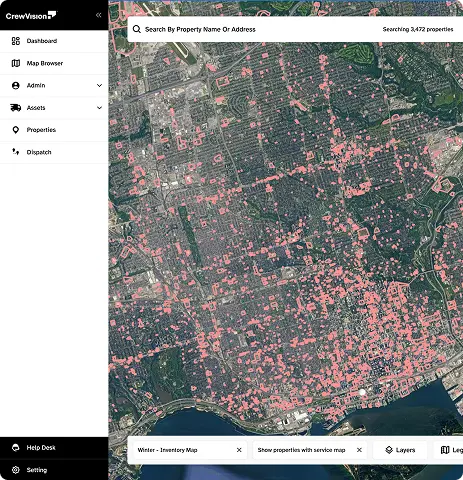The width and height of the screenshot is (463, 480).
Task: Collapse the sidebar with double-chevron icon
Action: (98, 15)
